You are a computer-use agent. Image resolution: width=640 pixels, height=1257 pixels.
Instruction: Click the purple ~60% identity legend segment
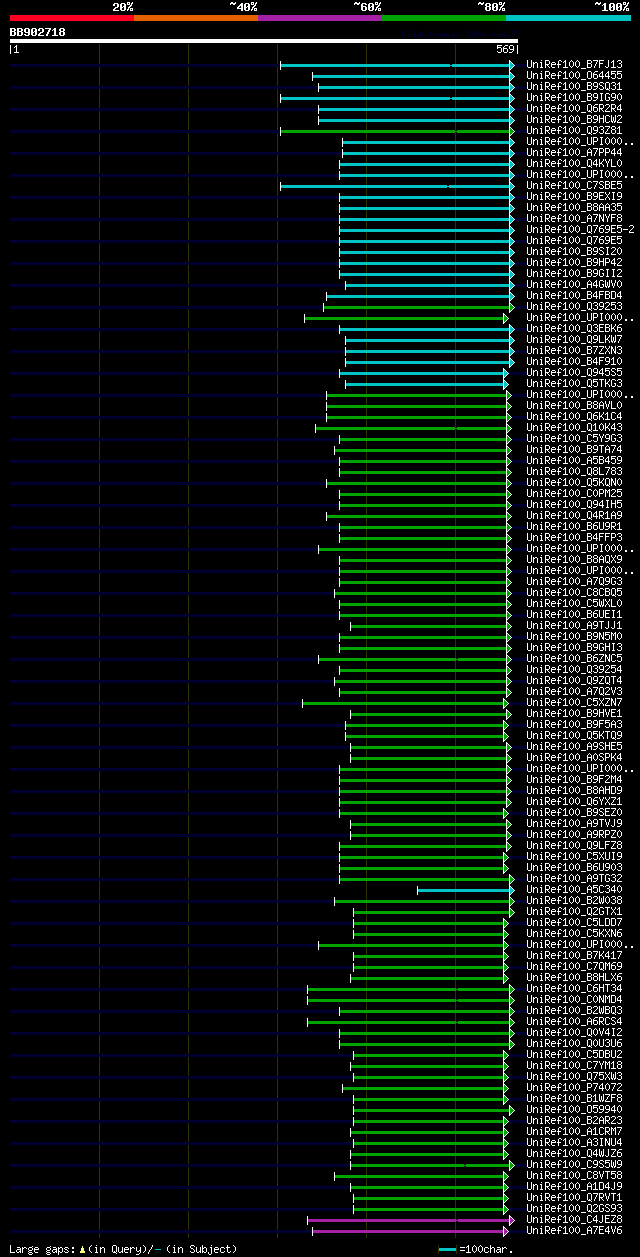[320, 18]
